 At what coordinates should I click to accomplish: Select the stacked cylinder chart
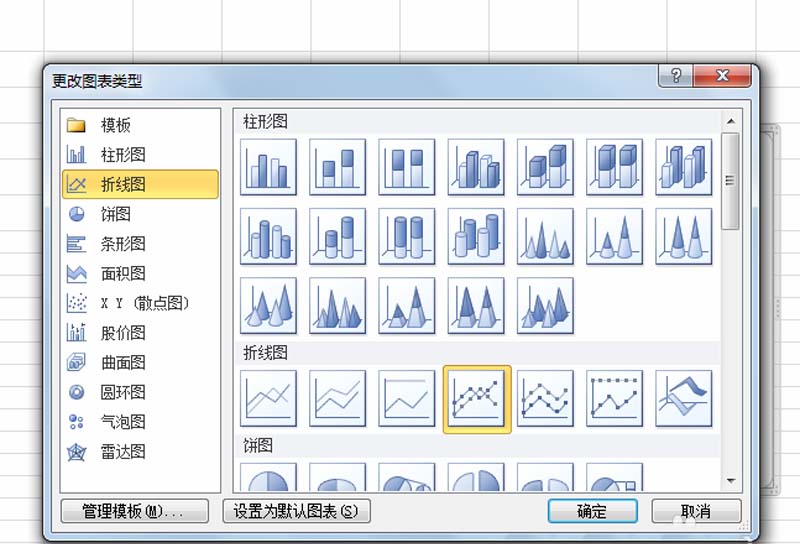[337, 236]
